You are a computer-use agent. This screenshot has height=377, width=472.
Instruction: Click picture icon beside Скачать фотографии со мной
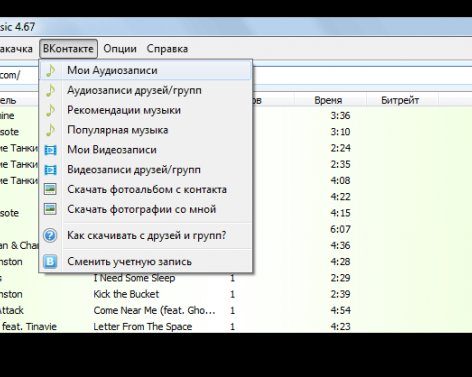click(x=50, y=209)
